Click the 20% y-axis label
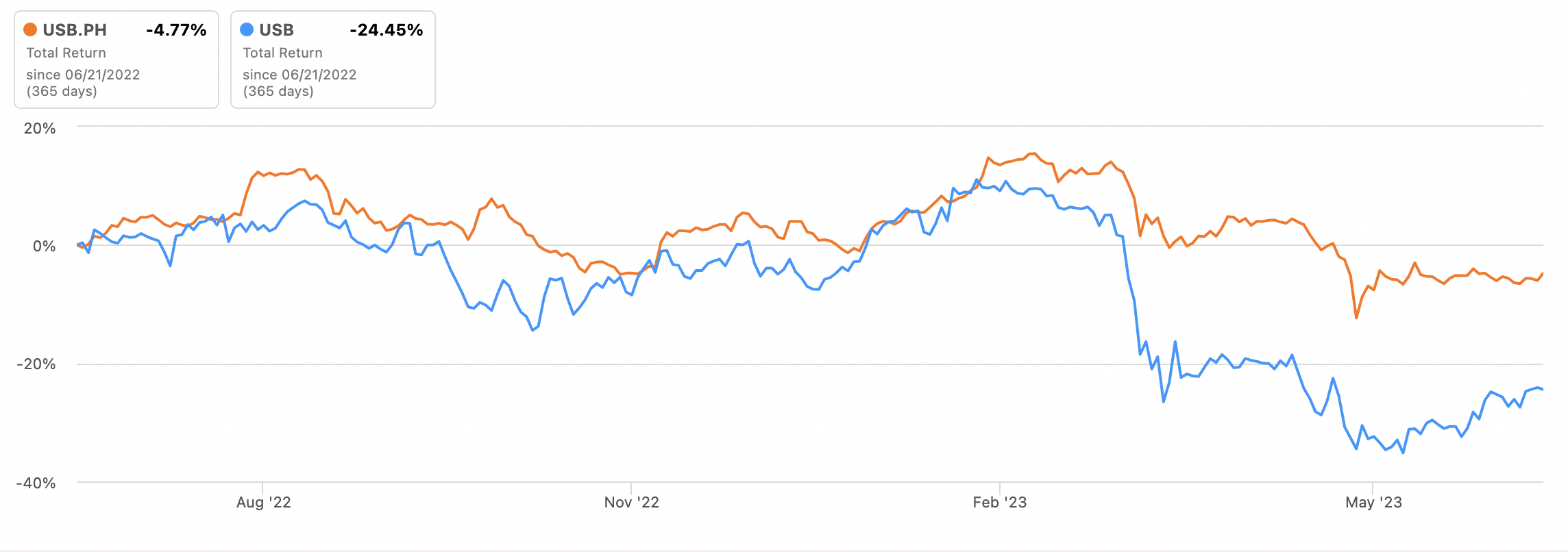The image size is (1568, 552). coord(40,128)
